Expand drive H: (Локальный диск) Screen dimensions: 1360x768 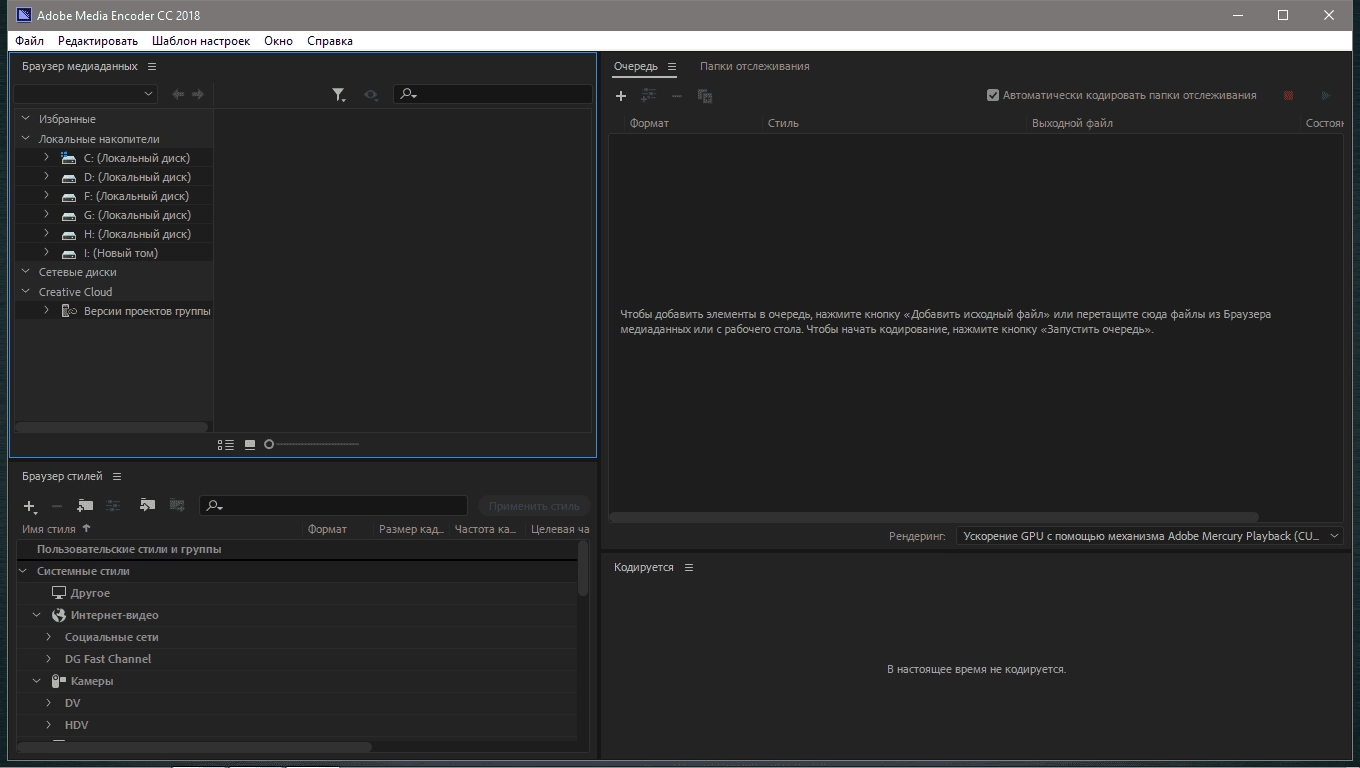[x=46, y=234]
